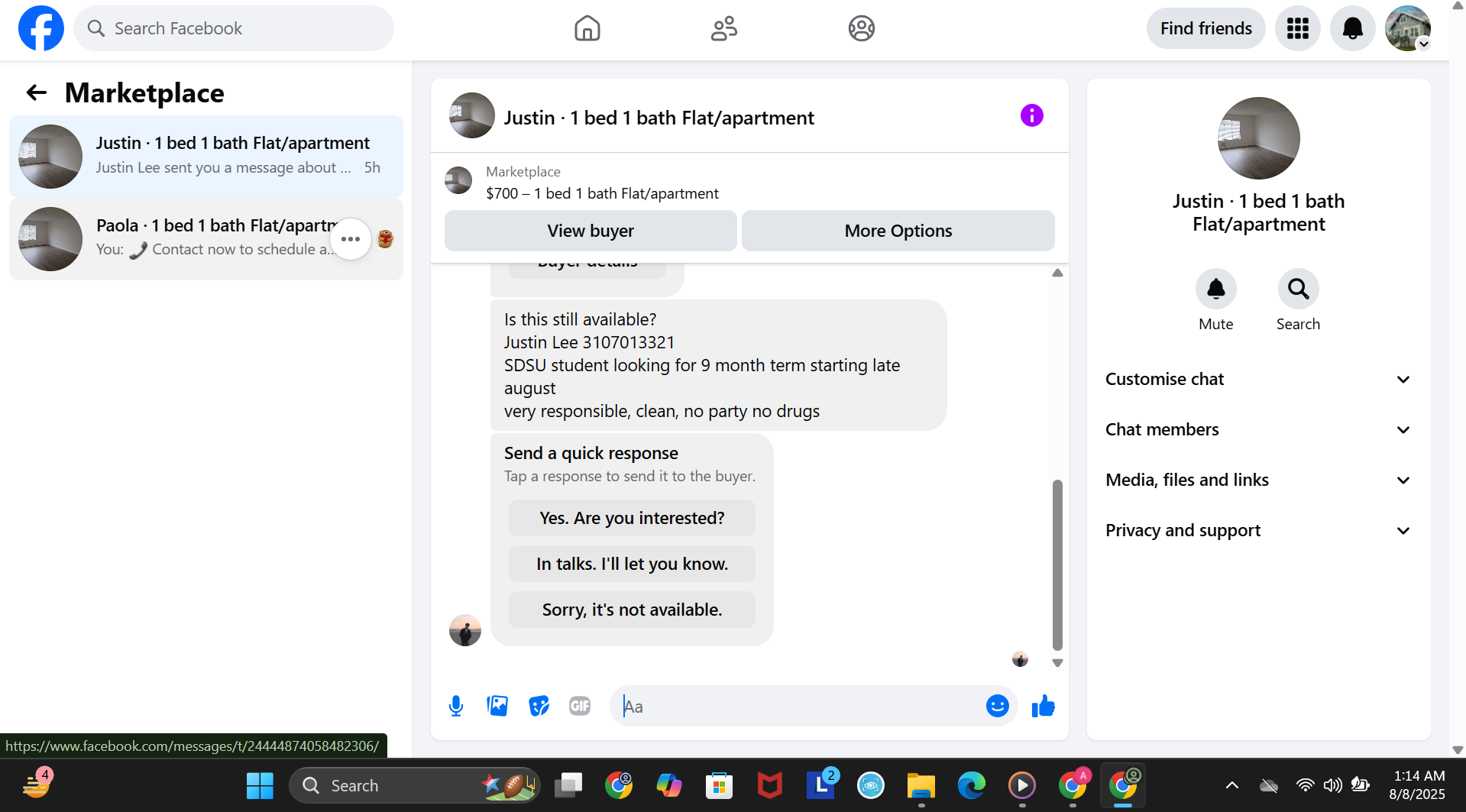Open Microsoft Edge from taskbar

coord(971,785)
